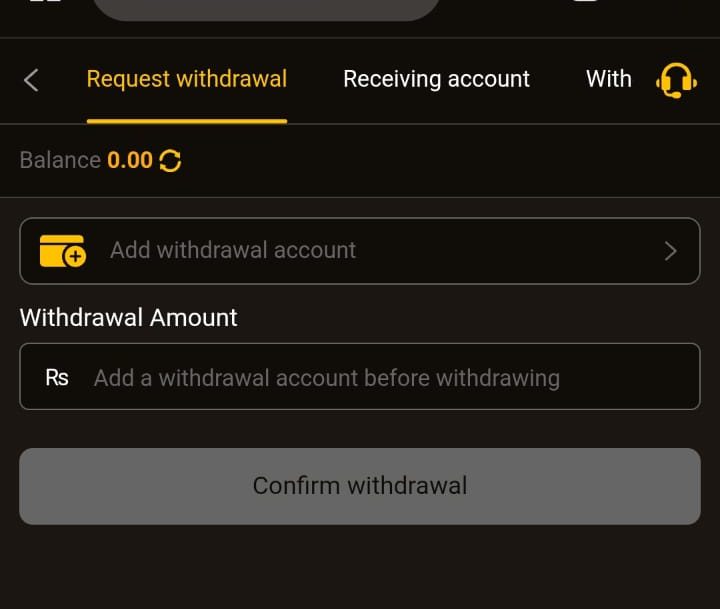Switch to Receiving account tab
This screenshot has height=609, width=720.
tap(436, 79)
